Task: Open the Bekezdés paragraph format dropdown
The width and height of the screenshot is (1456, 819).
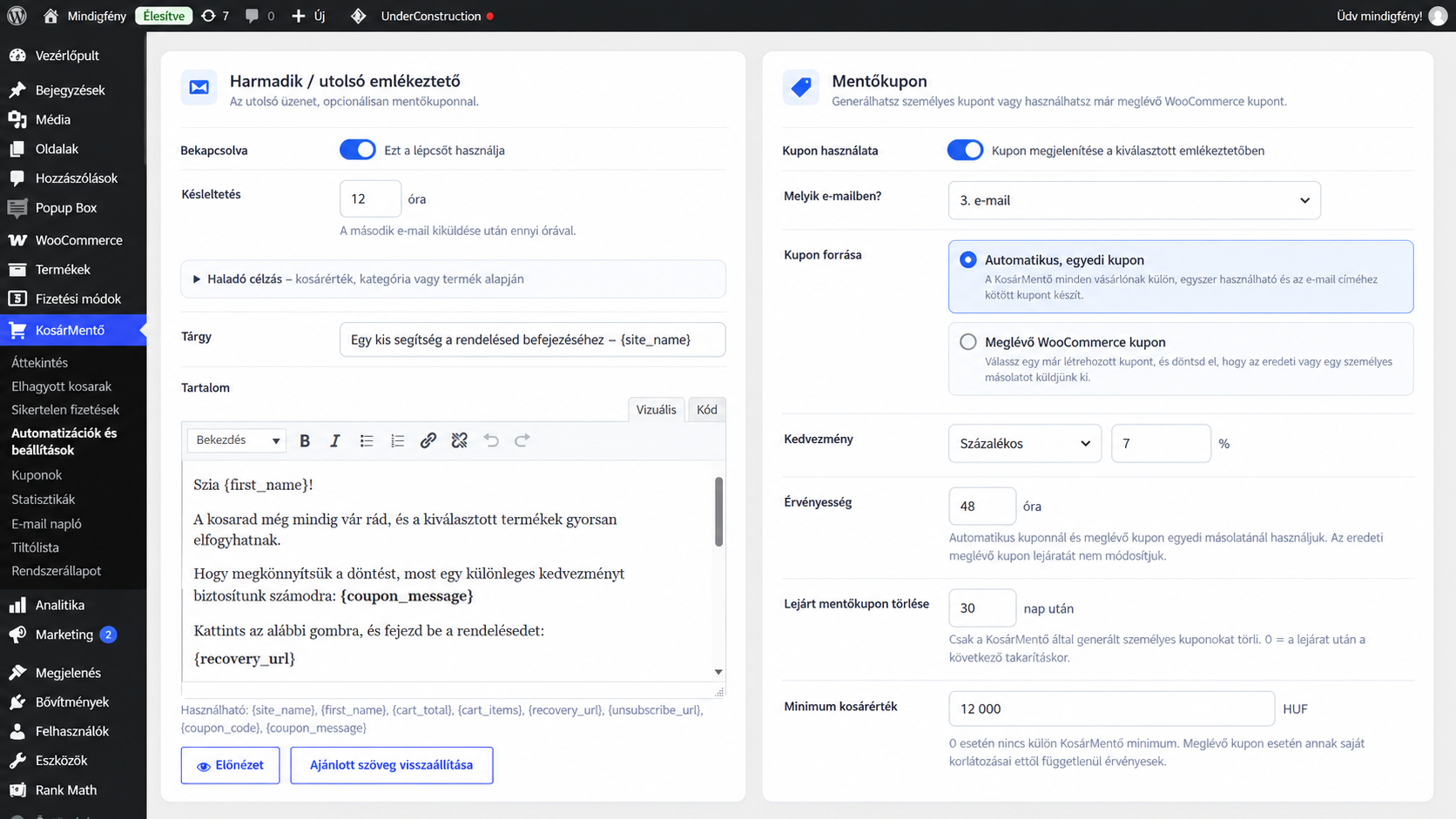Action: (x=237, y=440)
